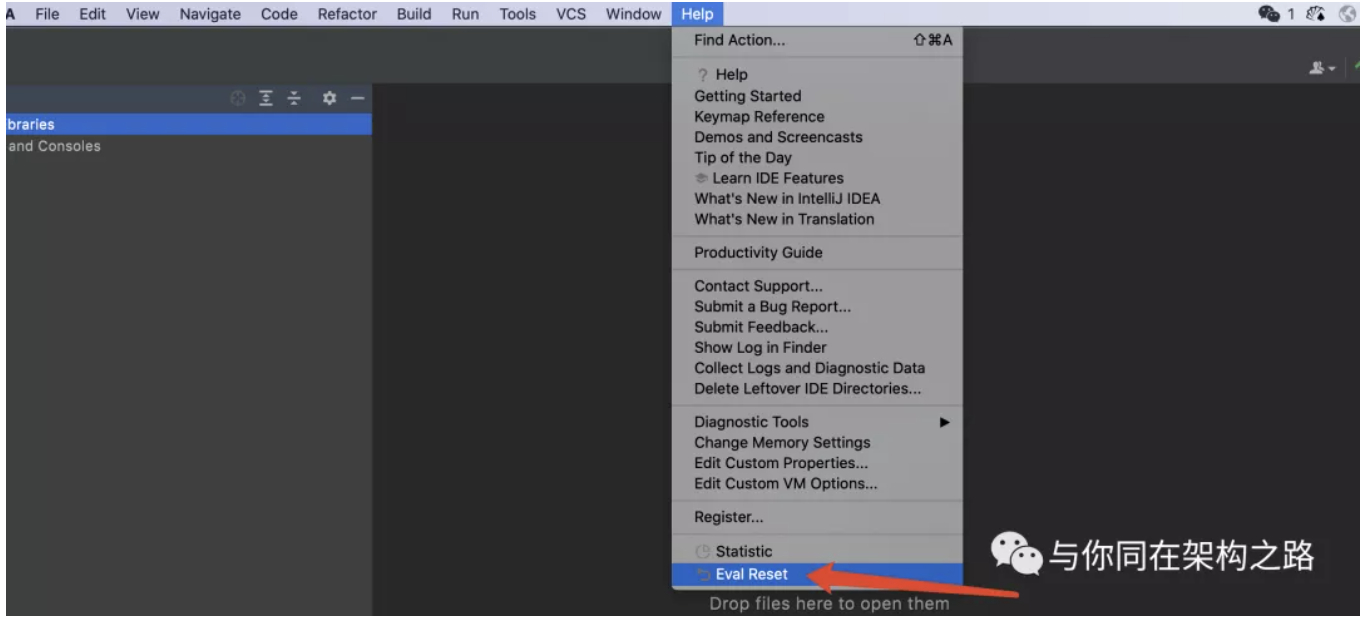Viewport: 1366px width, 618px height.
Task: Choose Find Action... from Help menu
Action: click(739, 41)
